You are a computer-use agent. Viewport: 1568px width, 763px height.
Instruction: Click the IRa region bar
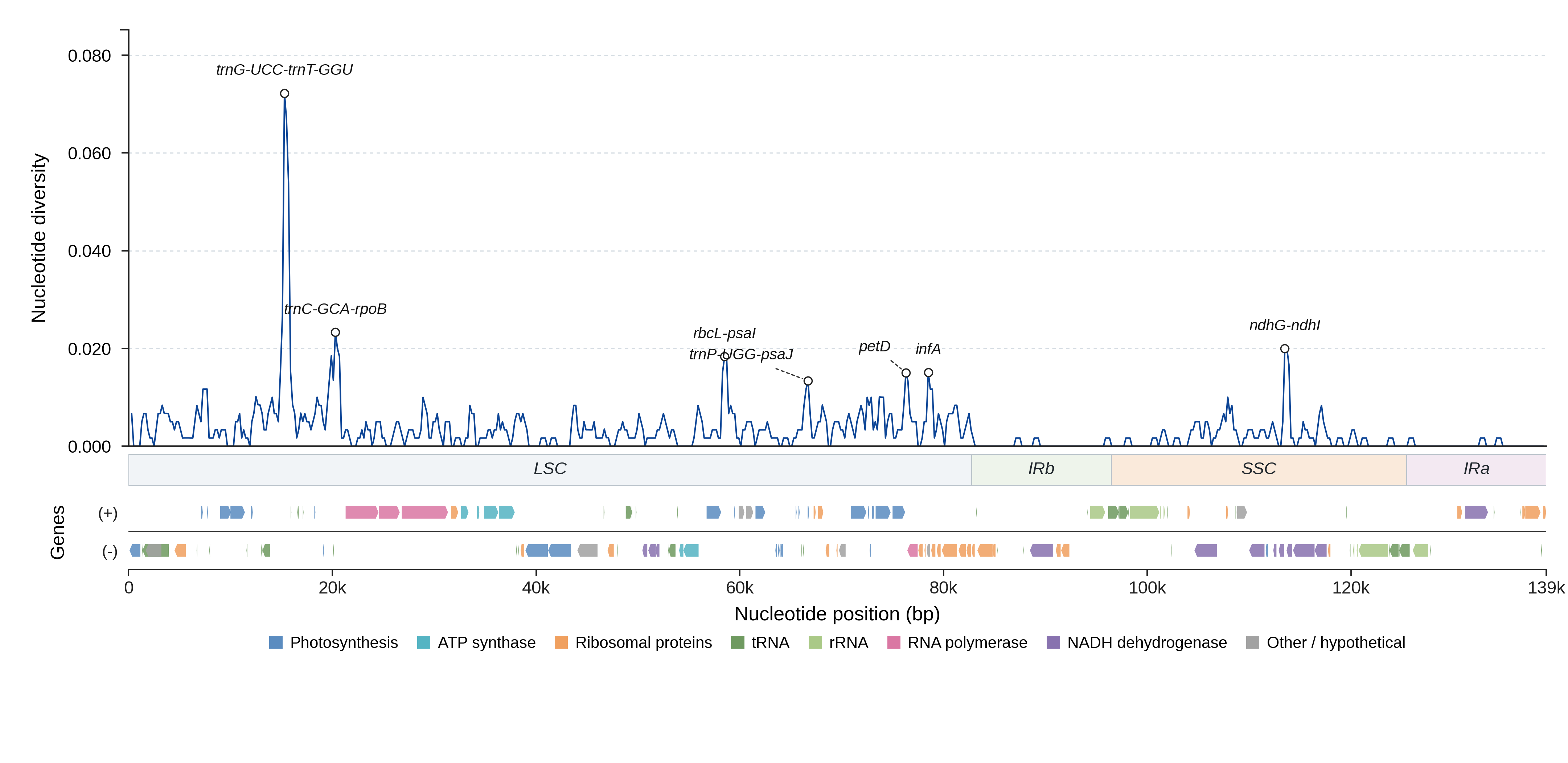point(1476,469)
